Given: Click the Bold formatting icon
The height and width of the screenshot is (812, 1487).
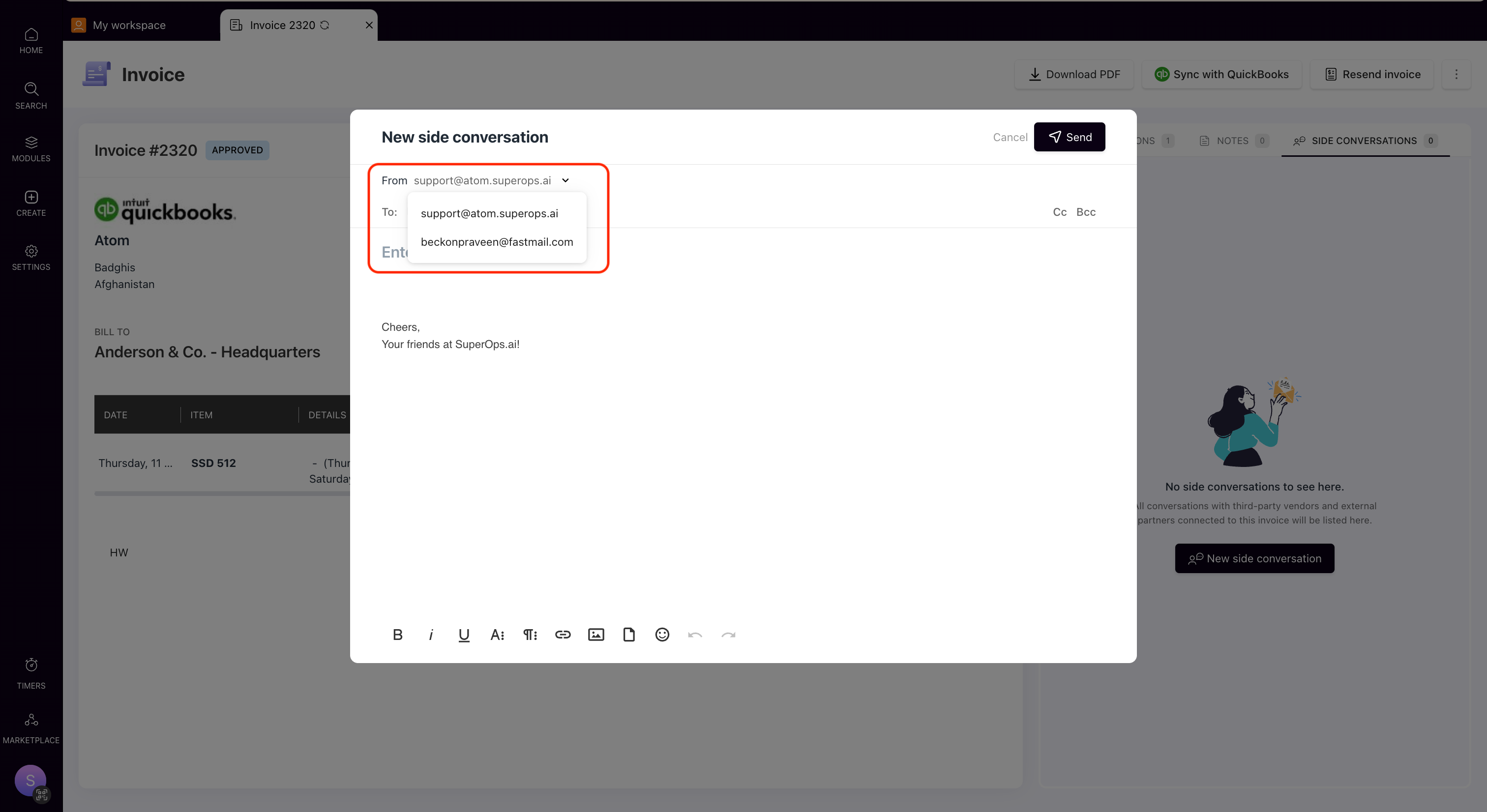Looking at the screenshot, I should pos(397,634).
